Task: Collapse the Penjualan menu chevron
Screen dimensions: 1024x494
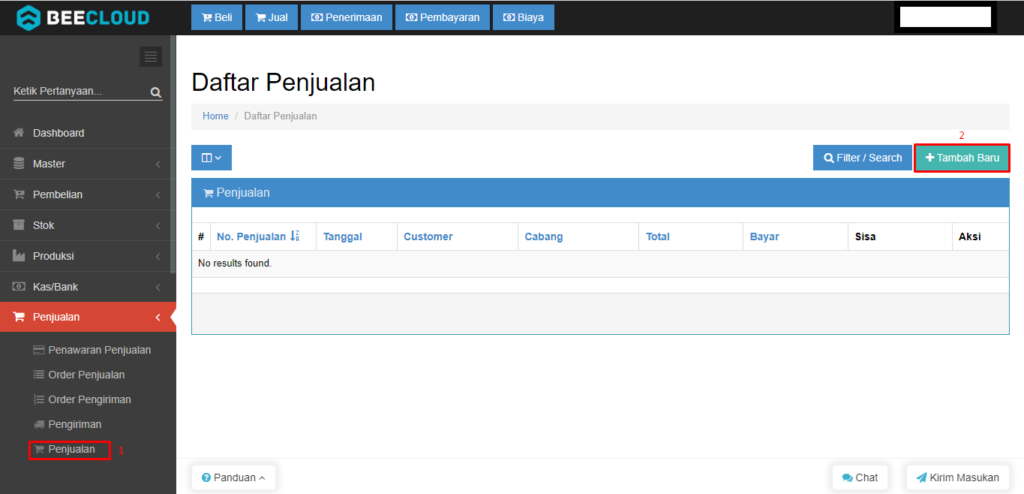Action: (158, 318)
